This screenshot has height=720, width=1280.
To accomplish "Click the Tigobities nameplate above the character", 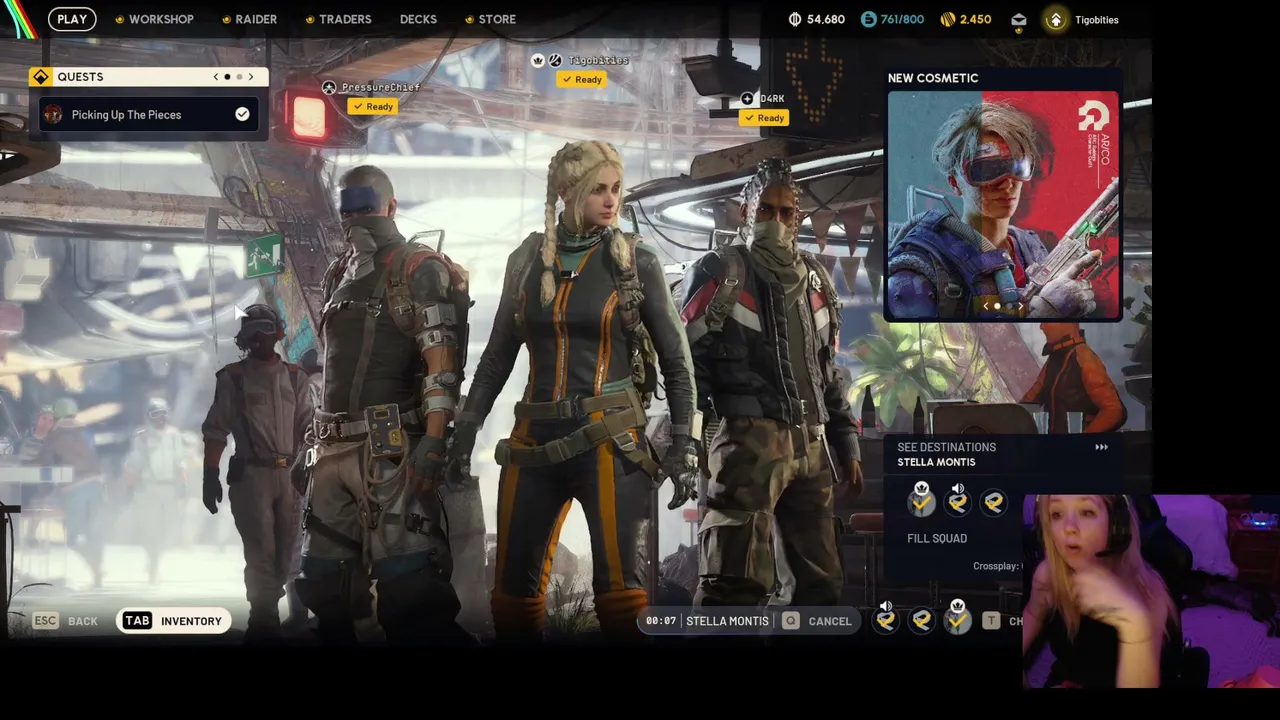I will [599, 61].
